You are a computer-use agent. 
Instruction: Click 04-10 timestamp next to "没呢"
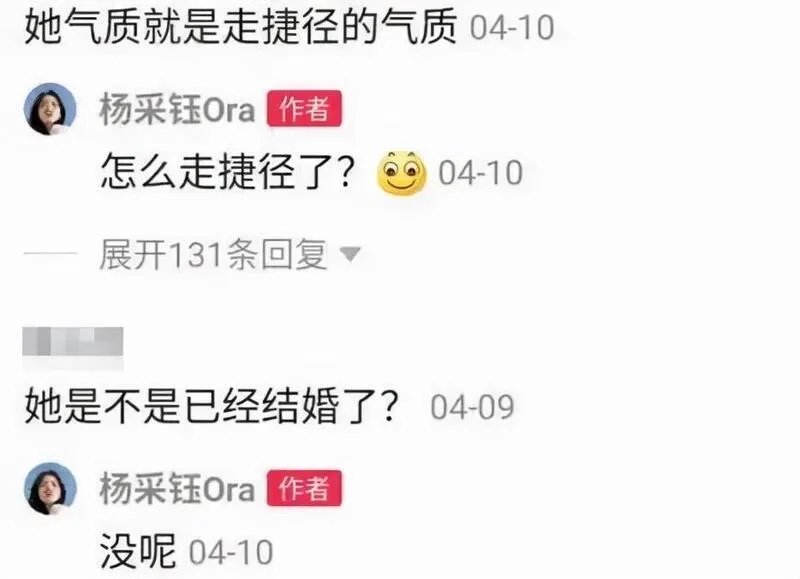click(231, 552)
